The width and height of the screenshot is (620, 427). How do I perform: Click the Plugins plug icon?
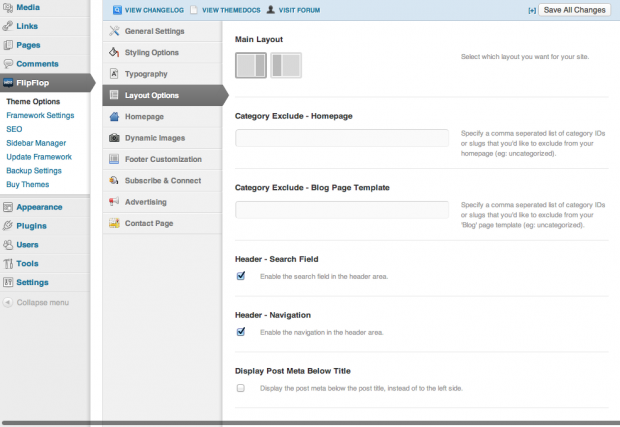tap(8, 226)
